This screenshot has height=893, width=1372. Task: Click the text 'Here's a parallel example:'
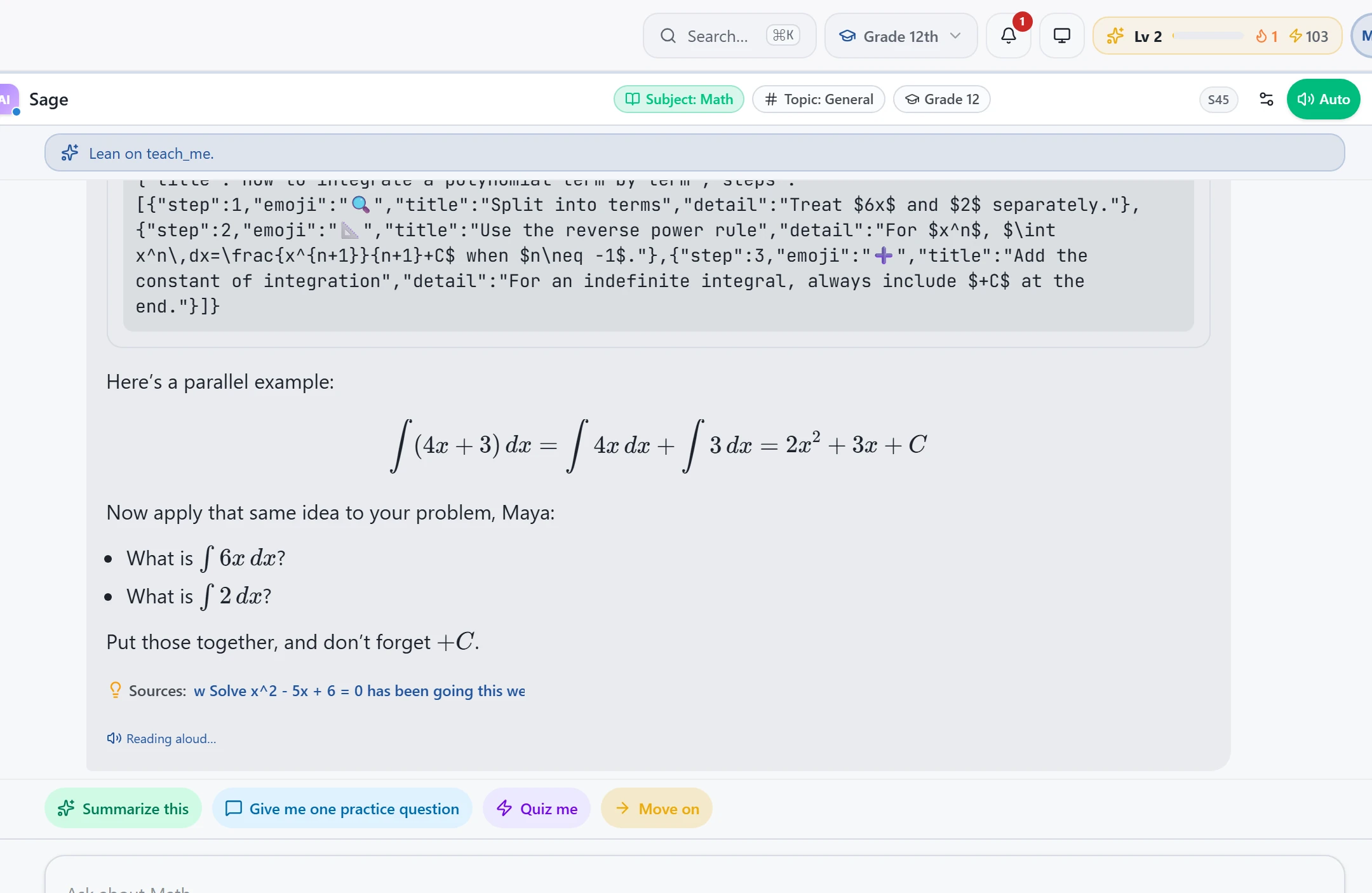(220, 382)
